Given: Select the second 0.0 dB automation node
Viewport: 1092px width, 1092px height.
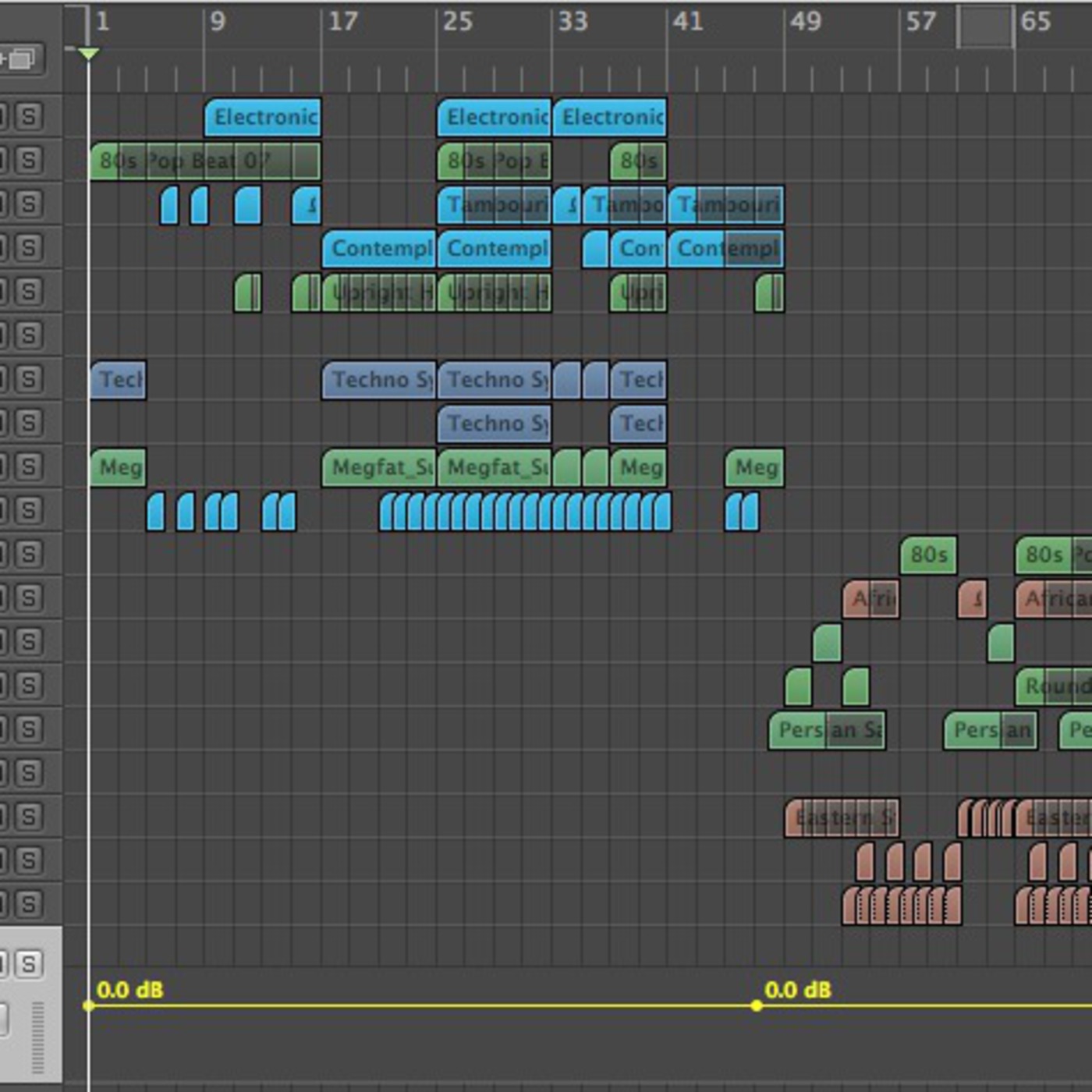Looking at the screenshot, I should click(756, 1005).
